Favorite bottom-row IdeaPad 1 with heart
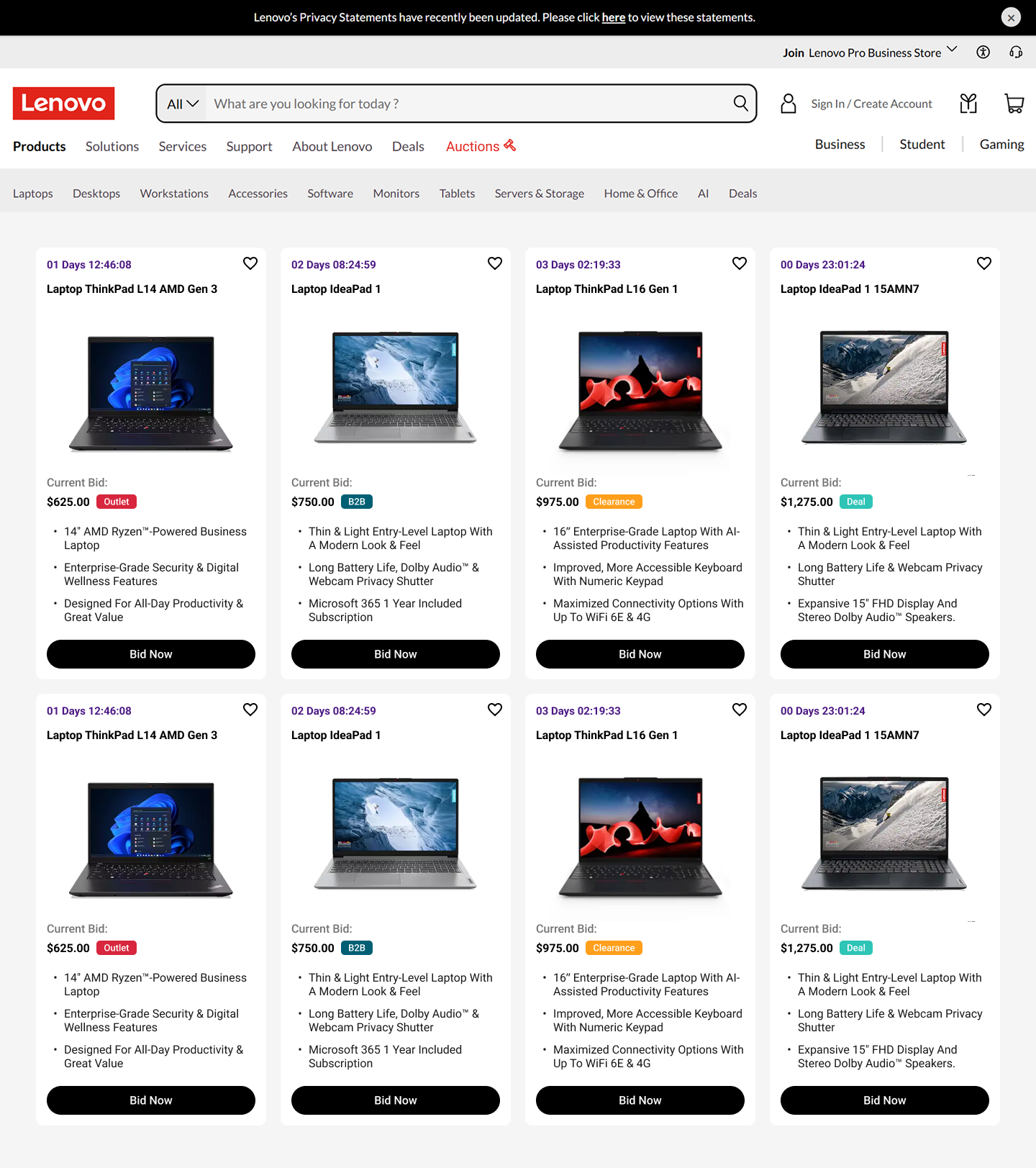 tap(495, 710)
